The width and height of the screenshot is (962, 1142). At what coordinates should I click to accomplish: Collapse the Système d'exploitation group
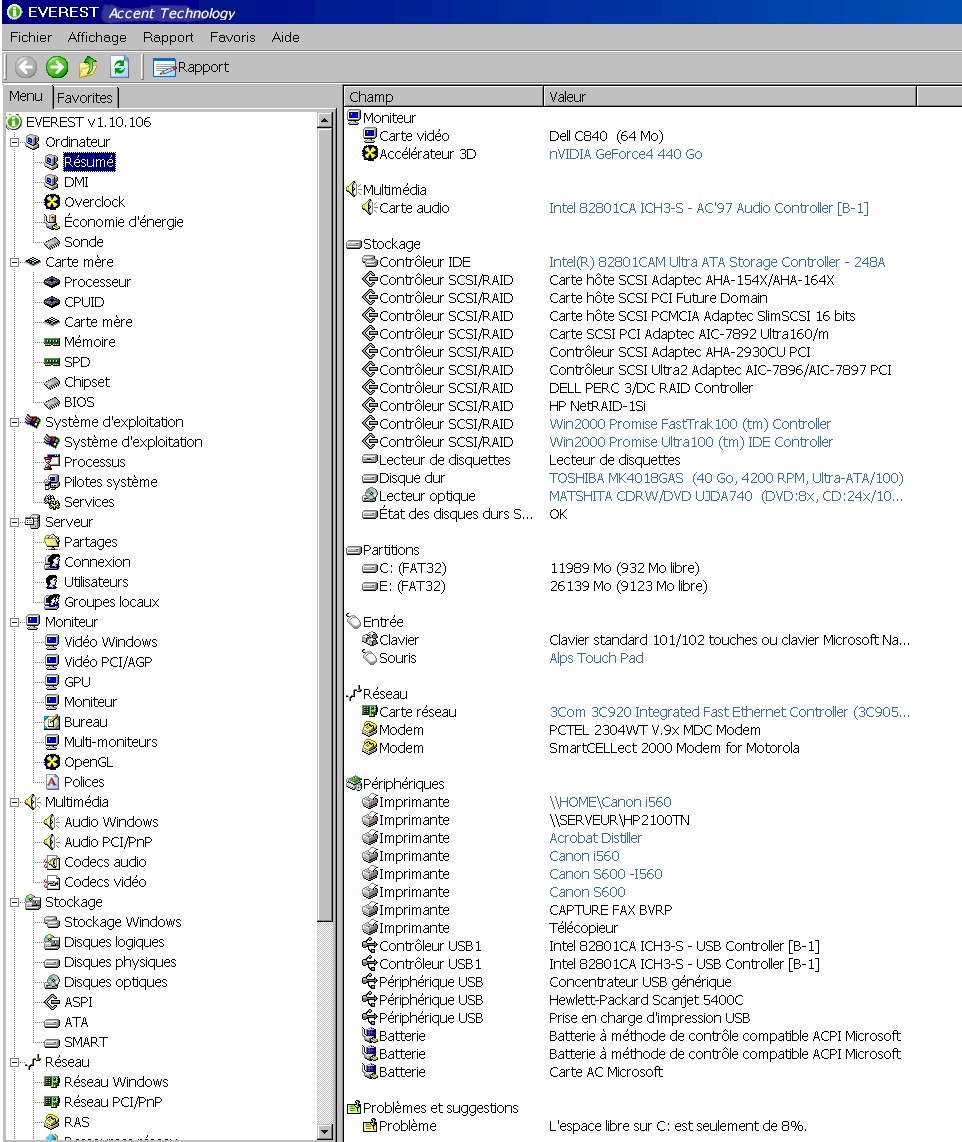click(15, 422)
